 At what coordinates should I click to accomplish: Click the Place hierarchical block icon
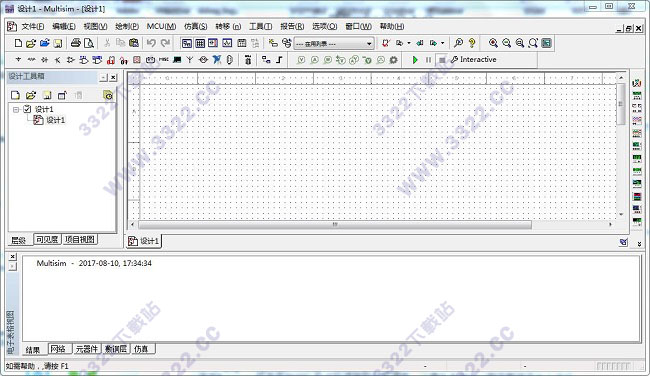(266, 60)
